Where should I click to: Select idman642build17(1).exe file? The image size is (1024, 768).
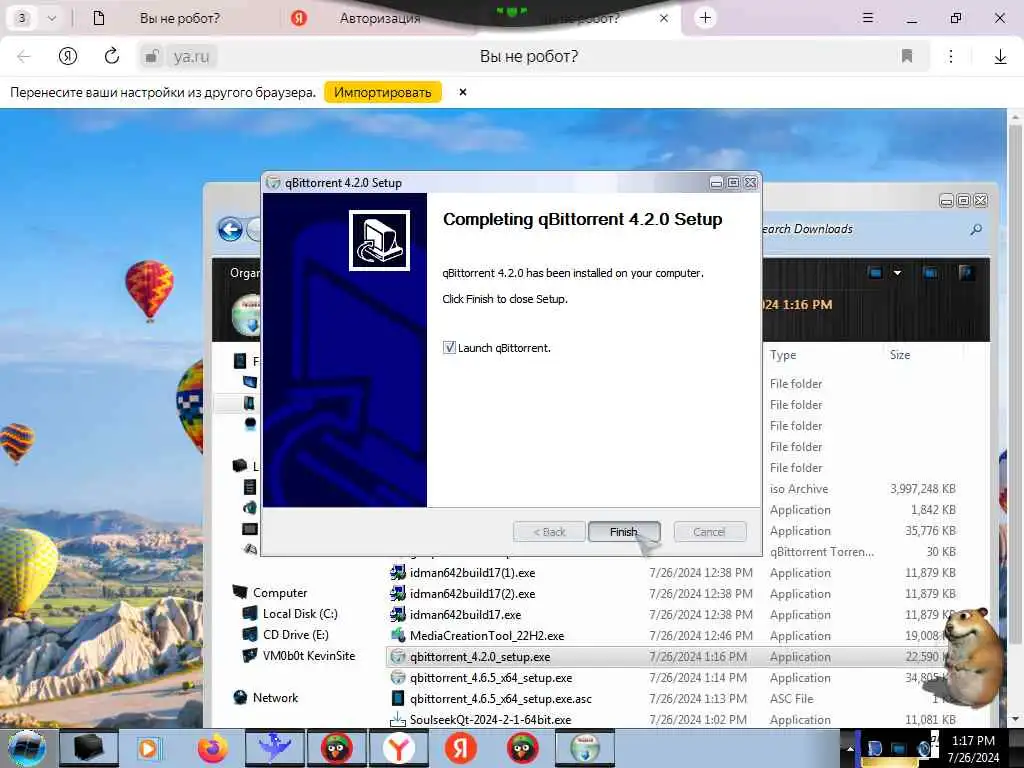coord(472,573)
